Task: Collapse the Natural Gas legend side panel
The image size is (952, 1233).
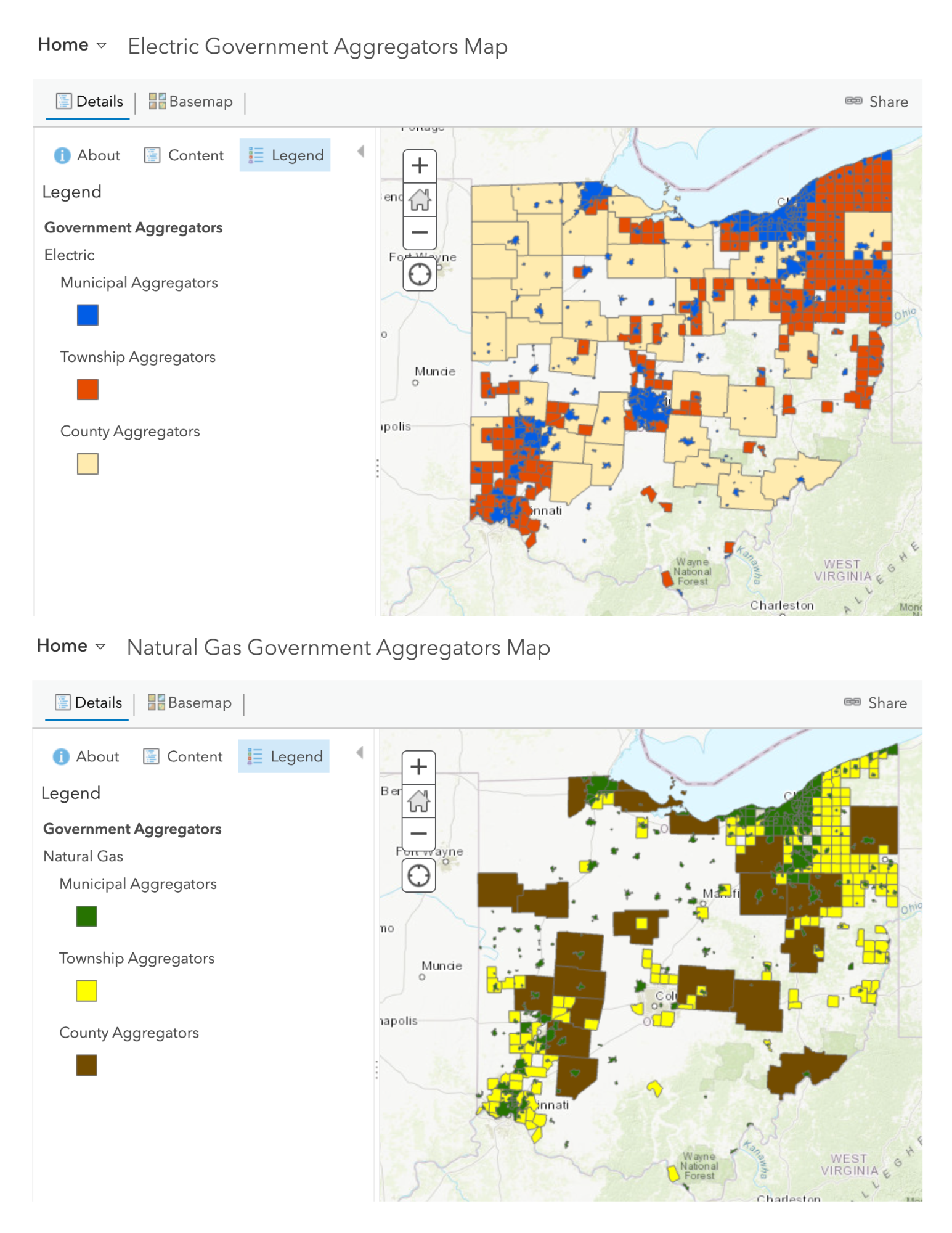Action: pyautogui.click(x=360, y=752)
